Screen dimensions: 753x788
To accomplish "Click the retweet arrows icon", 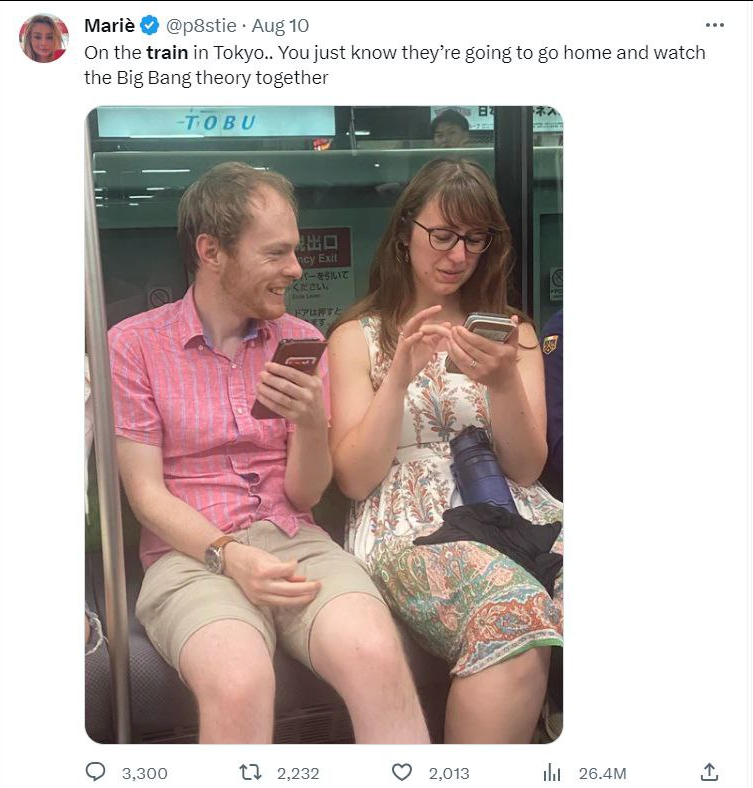I will click(x=250, y=772).
